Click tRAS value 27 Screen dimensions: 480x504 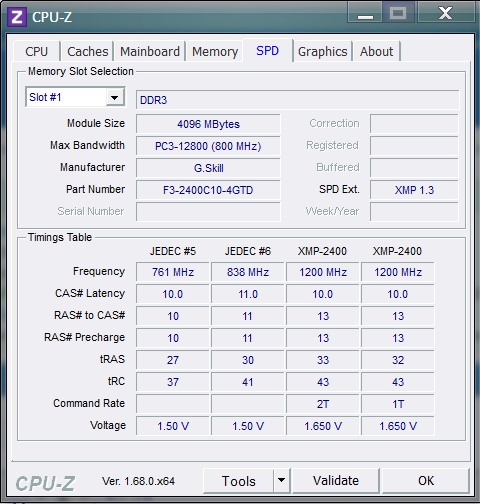[x=173, y=360]
